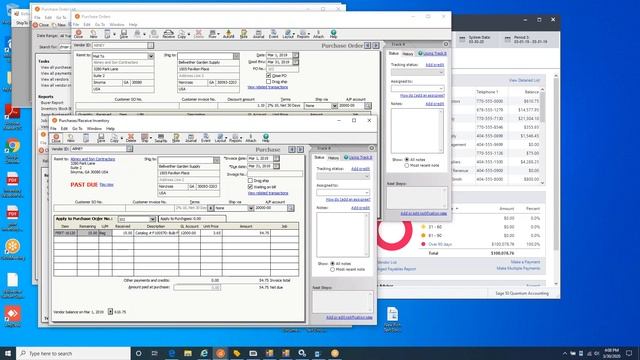Click AutoFill icon in Purchase Order toolbar
The width and height of the screenshot is (640, 360).
(x=229, y=34)
